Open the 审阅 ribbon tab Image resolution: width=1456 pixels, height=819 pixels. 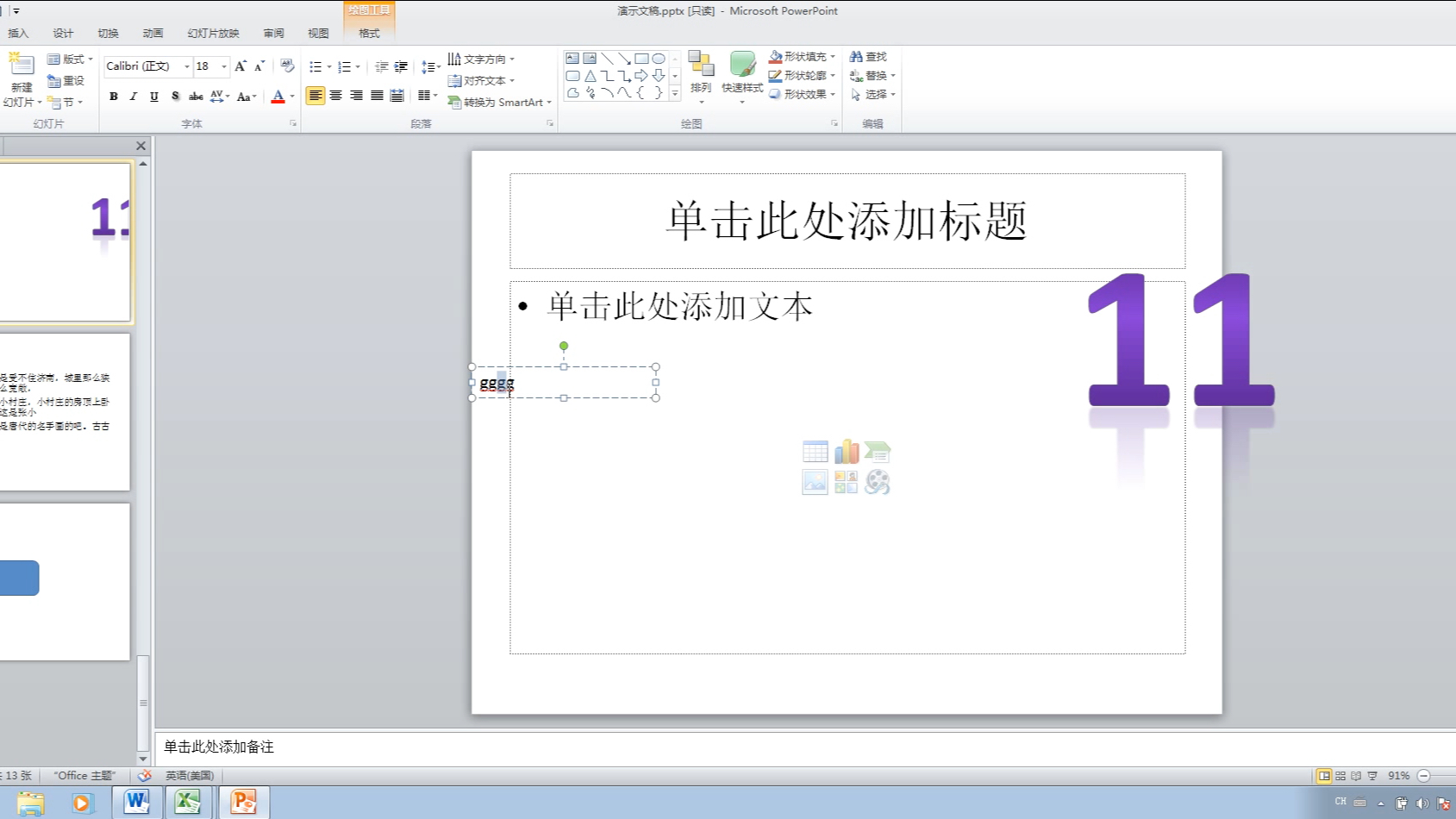tap(273, 33)
